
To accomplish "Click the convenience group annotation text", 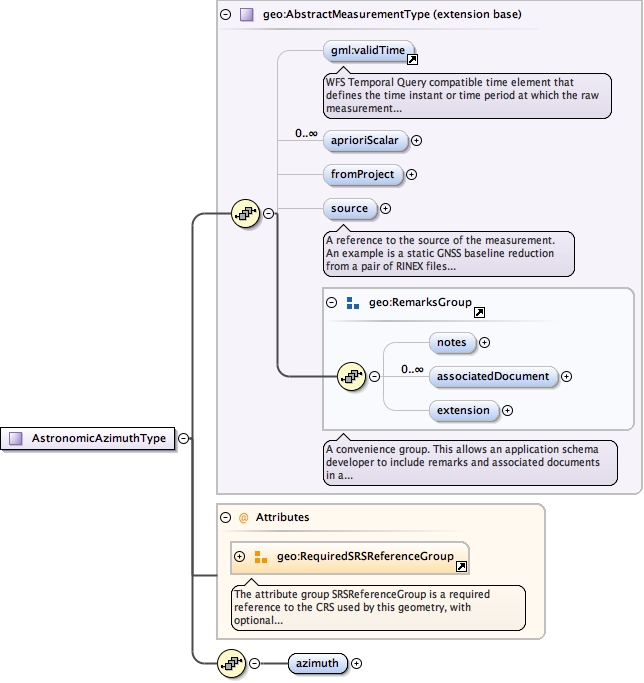I will 470,463.
